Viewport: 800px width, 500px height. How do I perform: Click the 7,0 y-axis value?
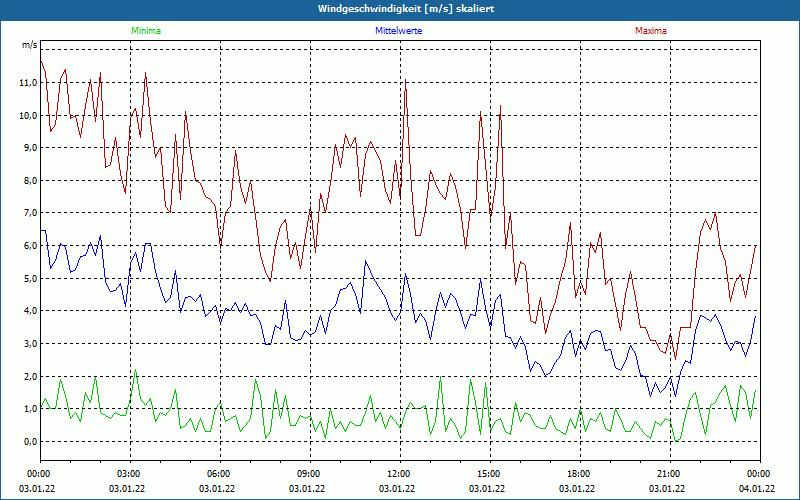click(x=30, y=213)
